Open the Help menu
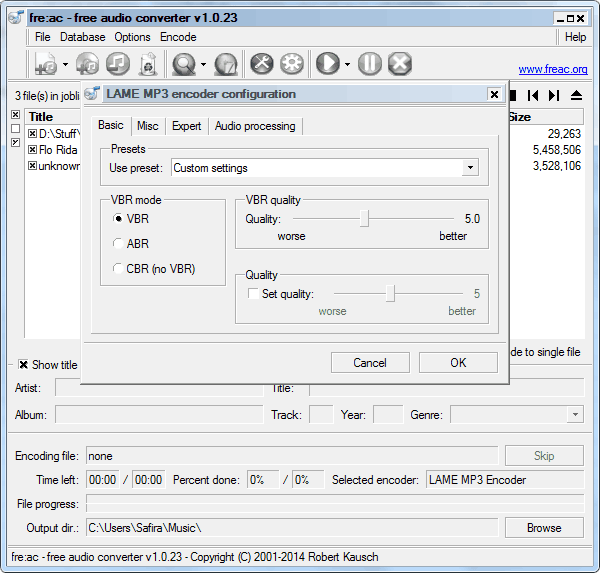Image resolution: width=600 pixels, height=573 pixels. [576, 37]
